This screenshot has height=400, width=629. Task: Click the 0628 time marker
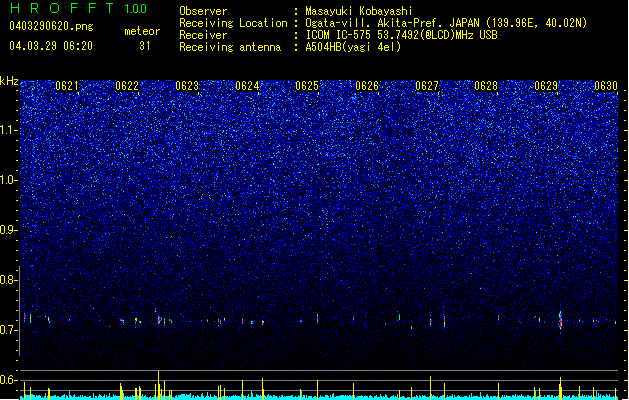coord(486,86)
